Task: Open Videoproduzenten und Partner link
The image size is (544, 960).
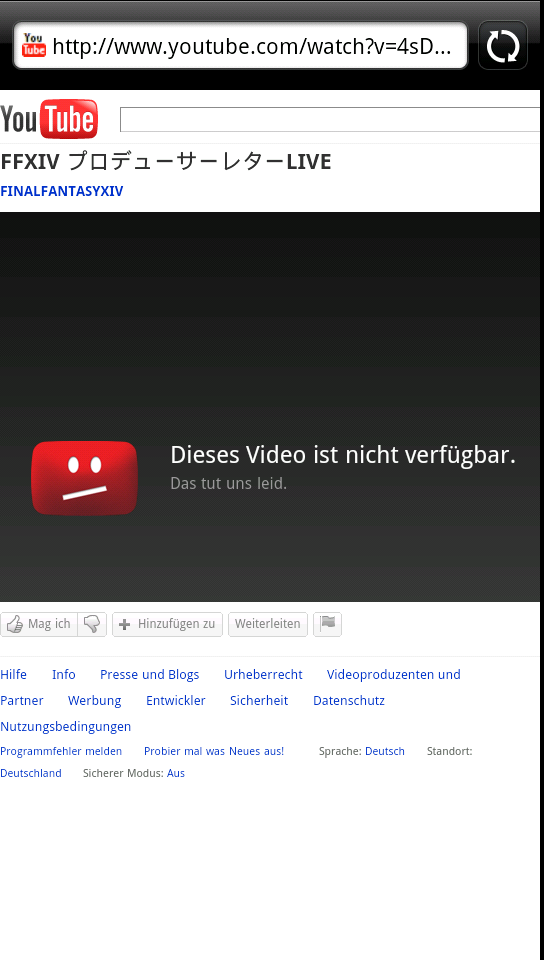Action: click(393, 675)
